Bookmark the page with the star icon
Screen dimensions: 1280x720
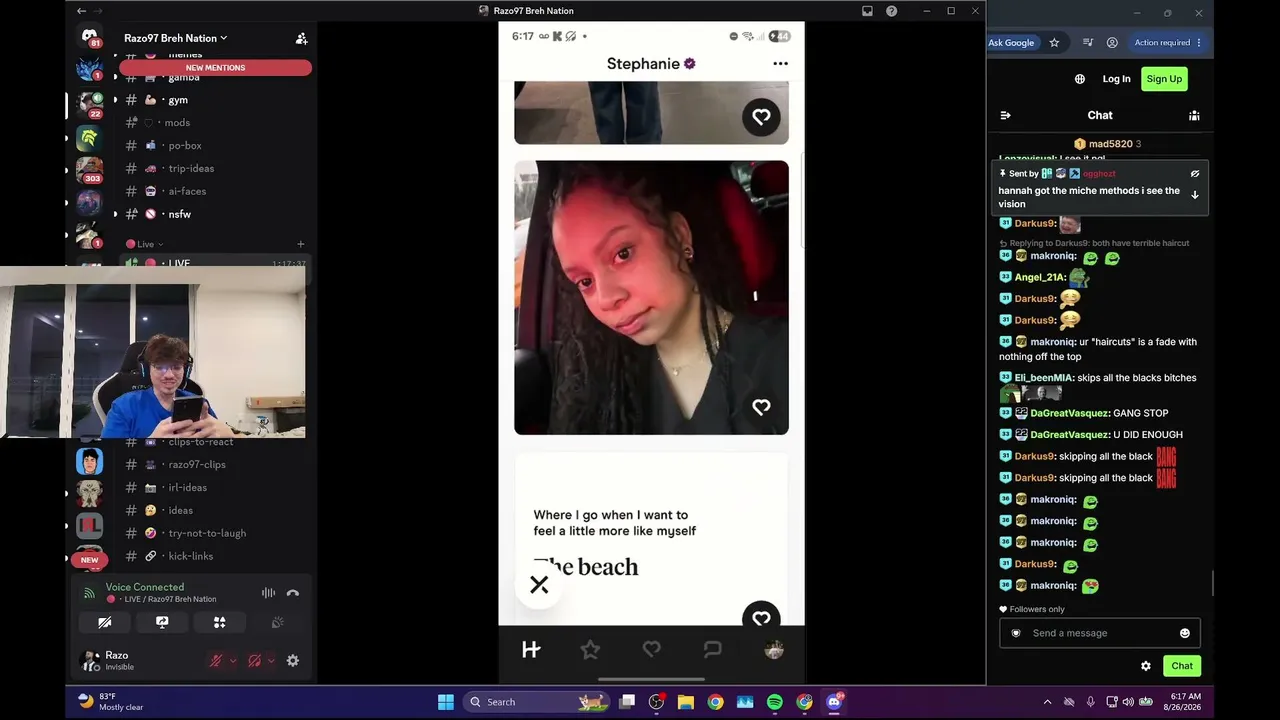pos(1054,43)
